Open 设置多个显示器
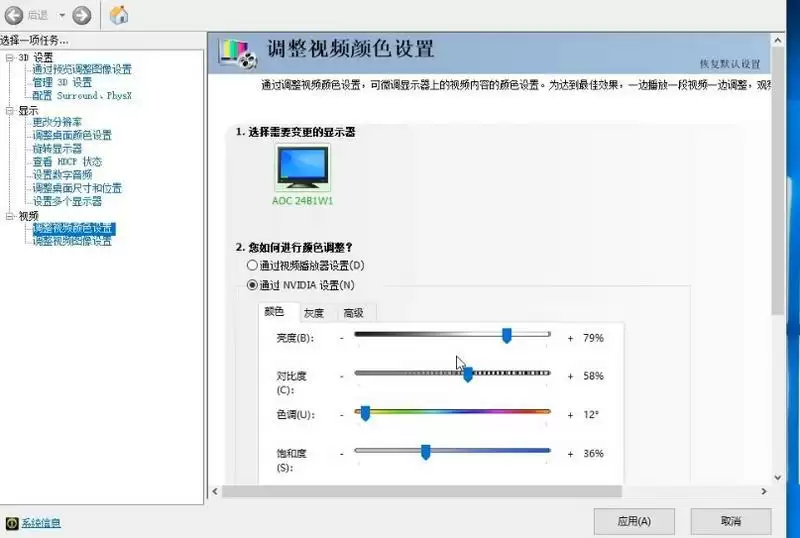Screen dimensions: 800x538 (x=67, y=202)
